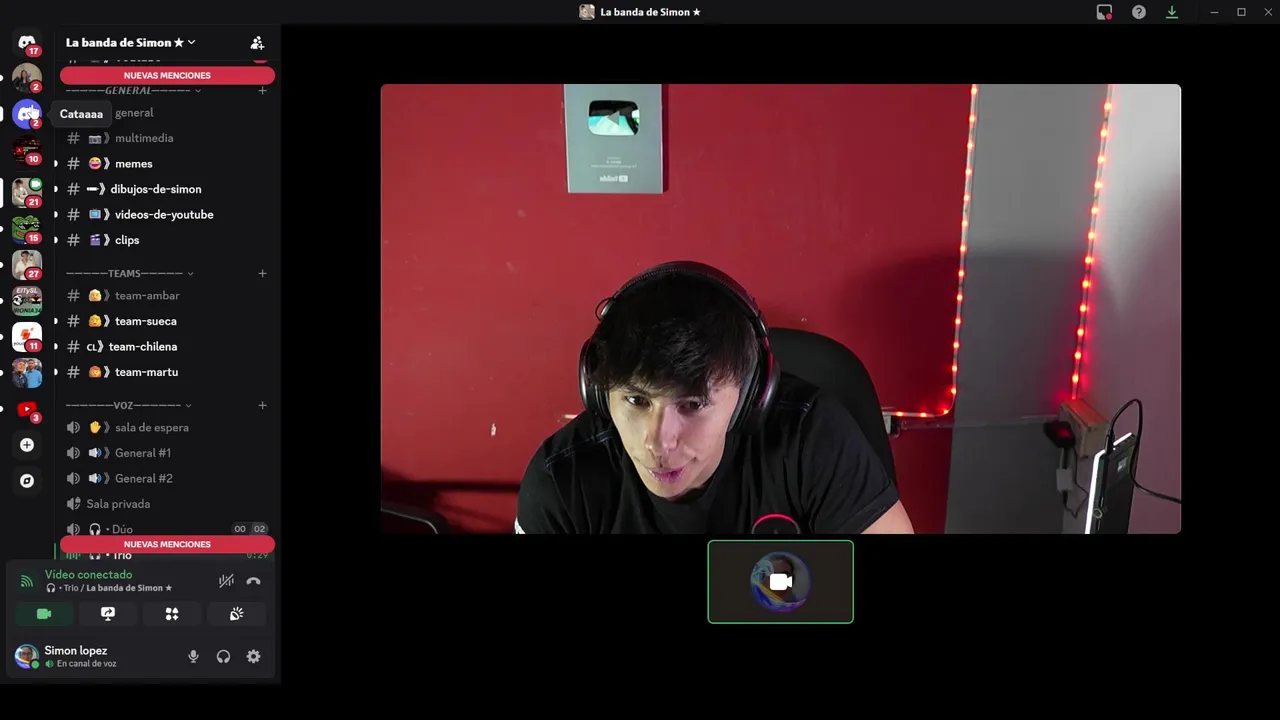
Task: Open the Pepe frog server icon
Action: coord(27,229)
